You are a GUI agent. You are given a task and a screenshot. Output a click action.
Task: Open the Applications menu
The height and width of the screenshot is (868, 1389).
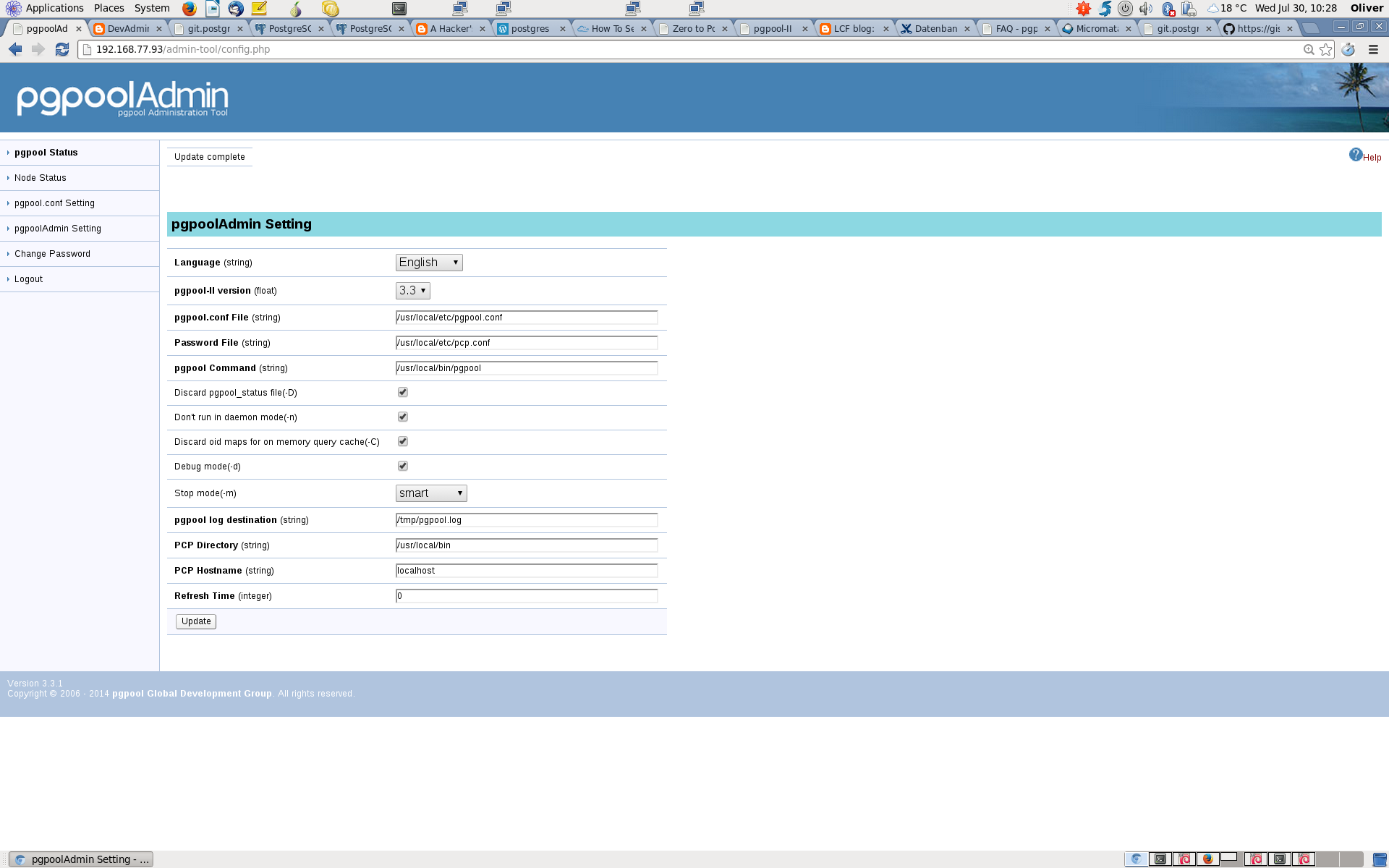[55, 8]
